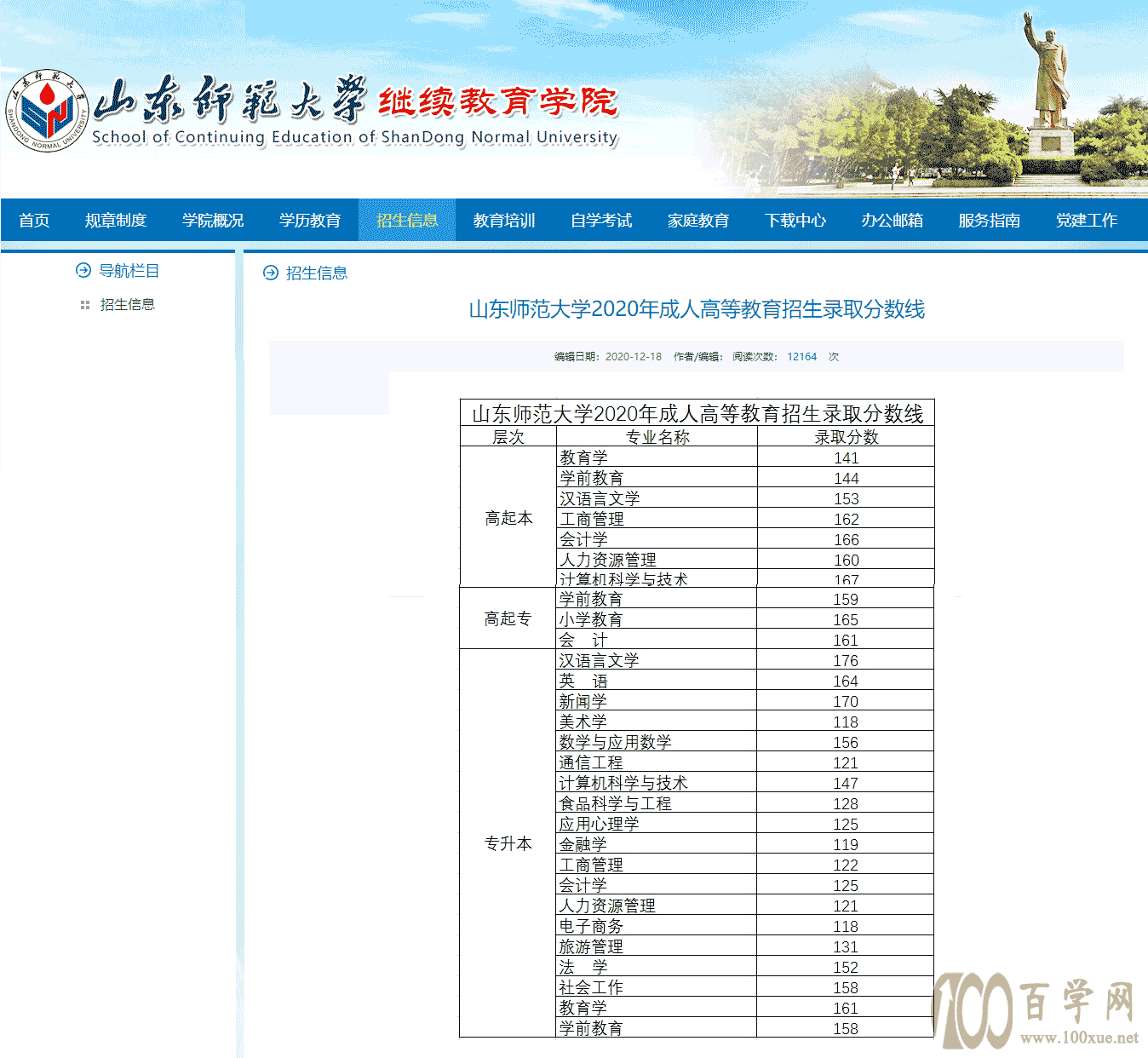Click the 作者/编辑 label
The height and width of the screenshot is (1058, 1148).
(698, 357)
